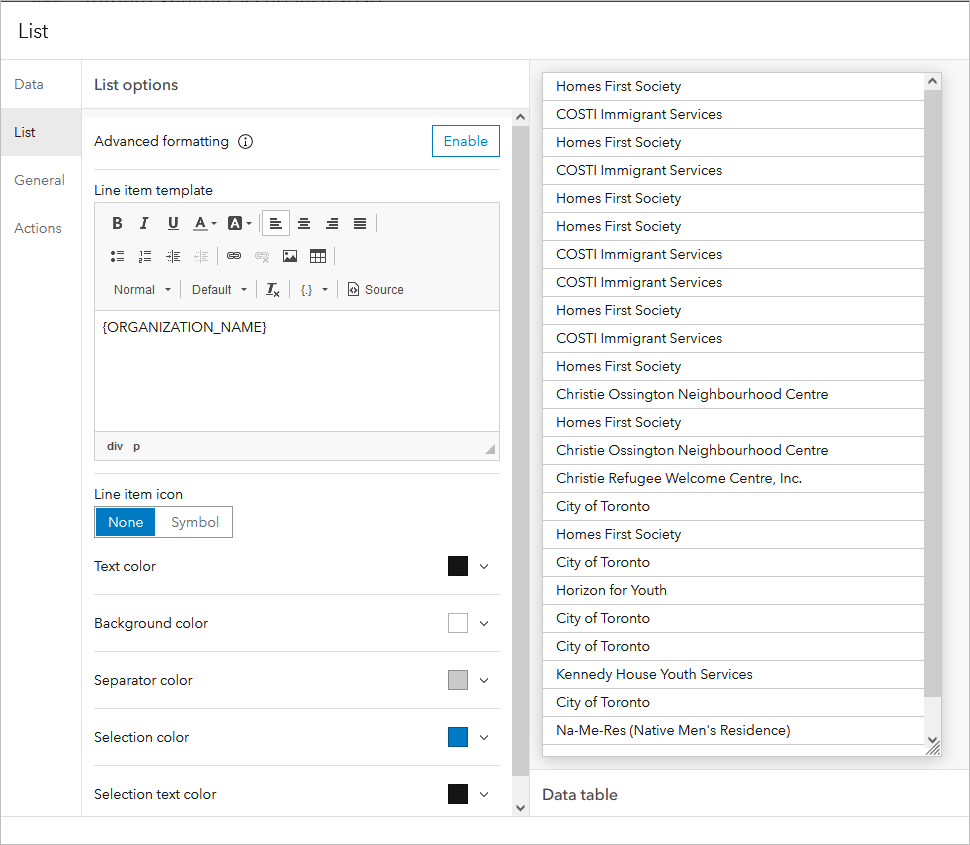
Task: Click the white Background color swatch
Action: [458, 623]
